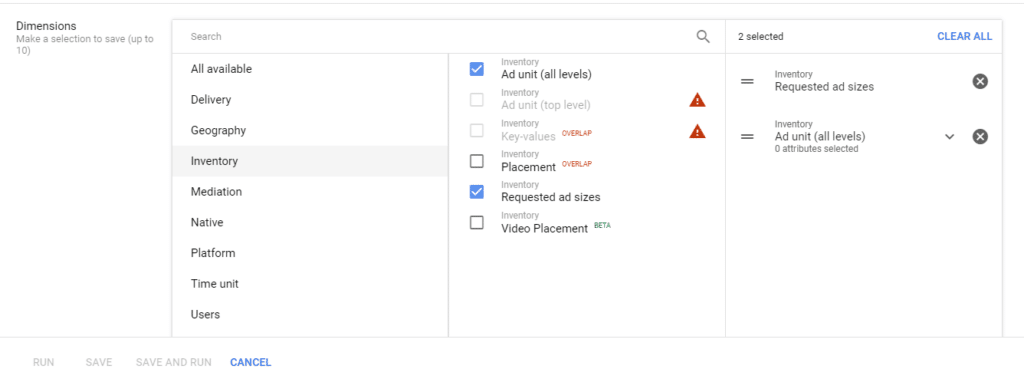Screen dimensions: 1024x379
Task: Click the BETA tag next to Video Placement
Action: coord(602,225)
